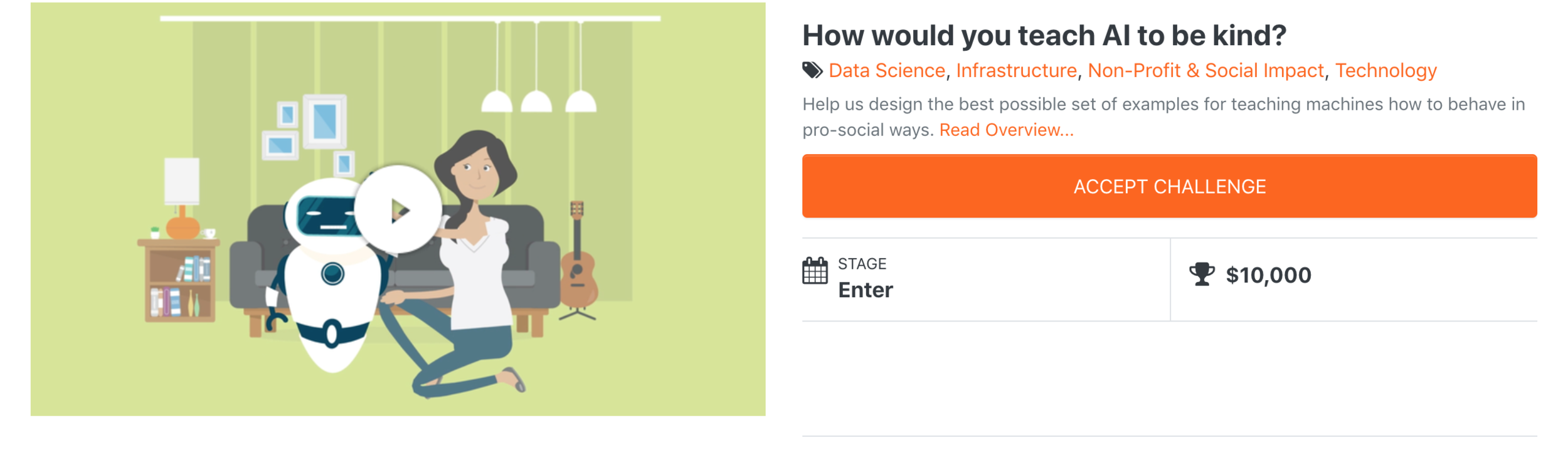The image size is (1568, 460).
Task: Click the Enter stage value
Action: click(x=866, y=290)
